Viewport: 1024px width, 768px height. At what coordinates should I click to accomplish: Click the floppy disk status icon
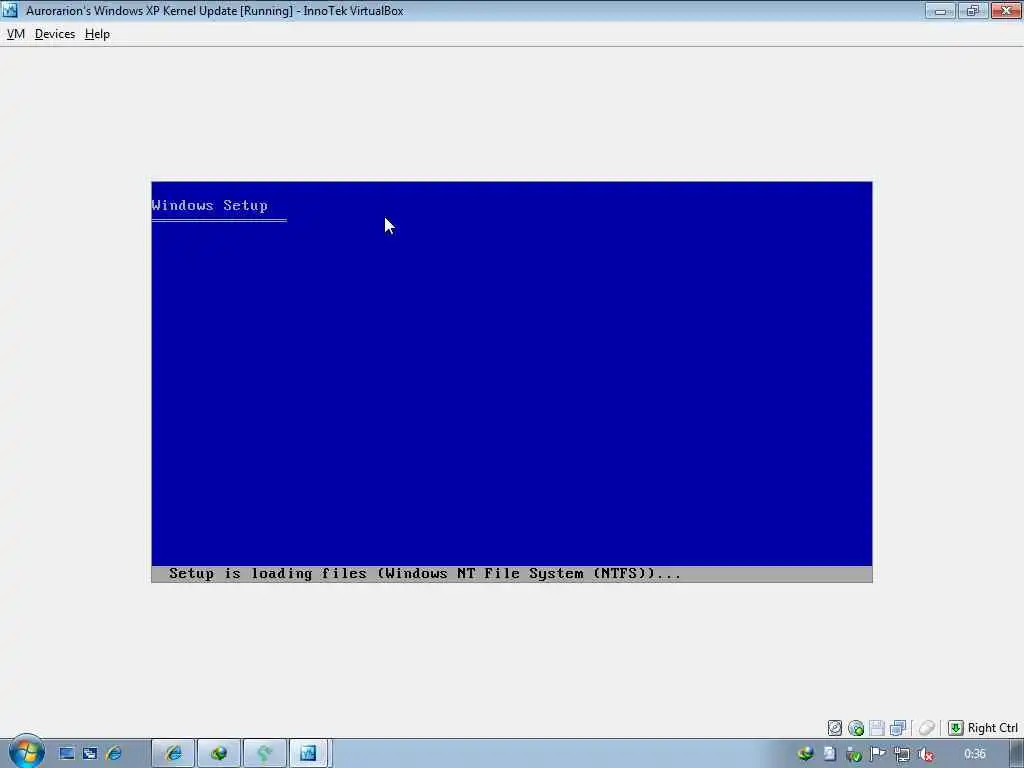pos(877,728)
